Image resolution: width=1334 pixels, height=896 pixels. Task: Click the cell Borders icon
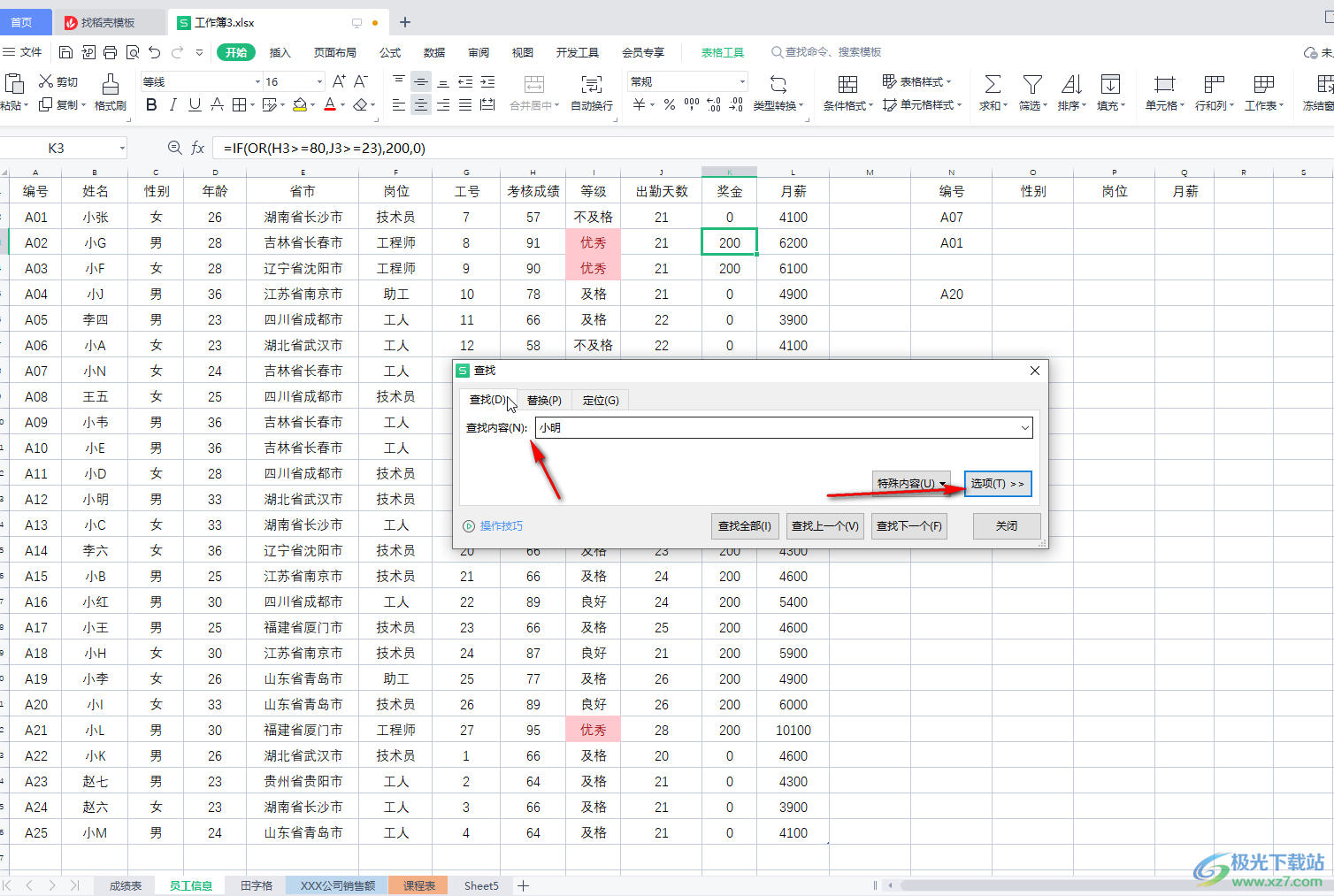[x=238, y=104]
